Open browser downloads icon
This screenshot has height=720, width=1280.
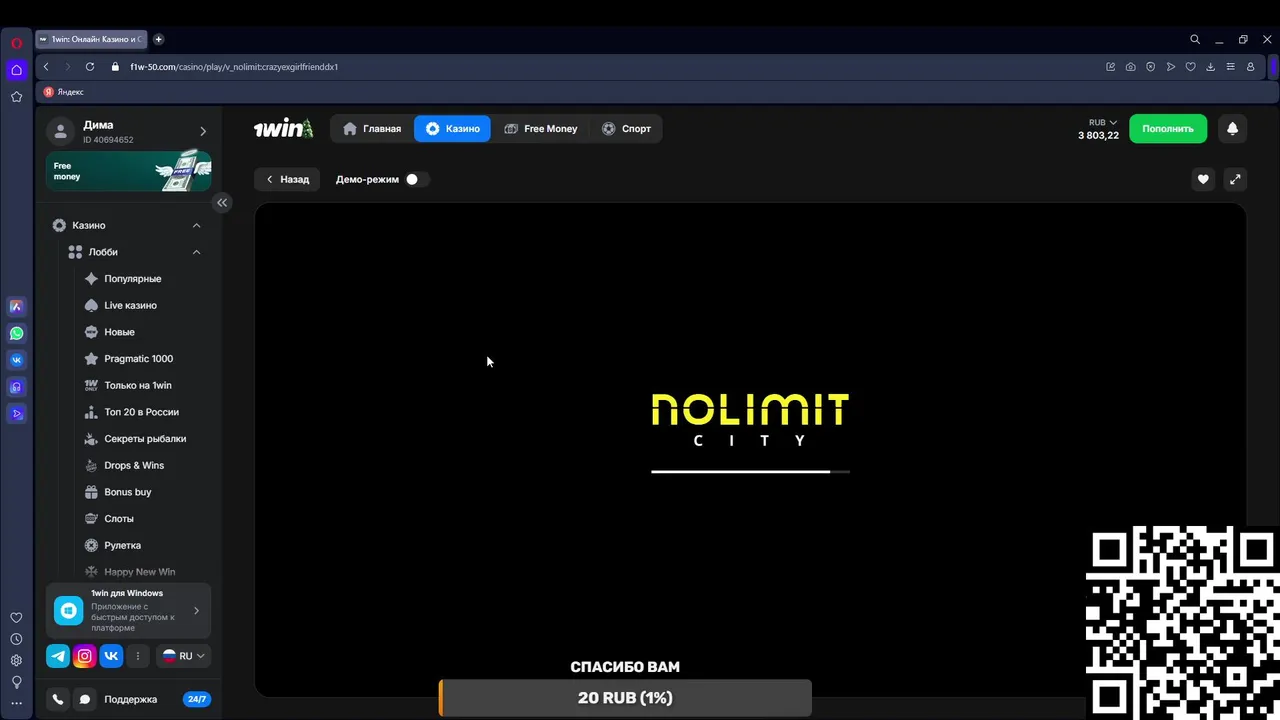coord(1210,67)
